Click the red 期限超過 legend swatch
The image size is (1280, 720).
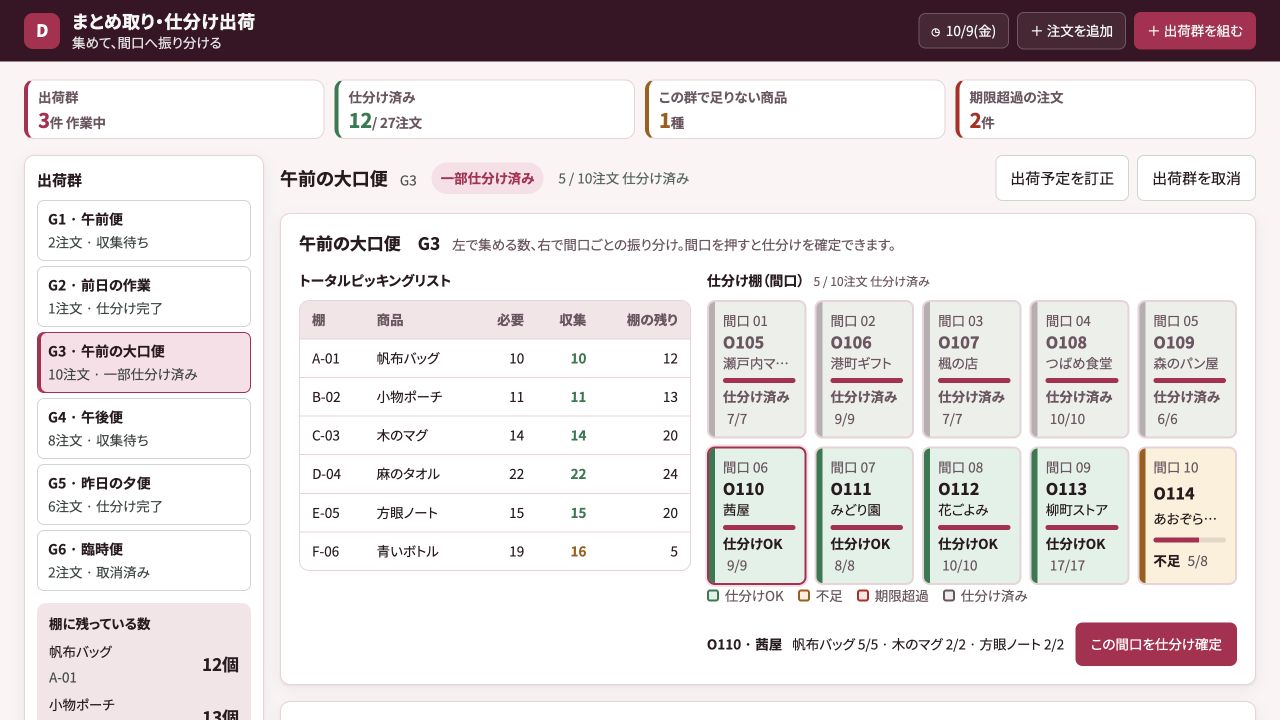tap(863, 596)
